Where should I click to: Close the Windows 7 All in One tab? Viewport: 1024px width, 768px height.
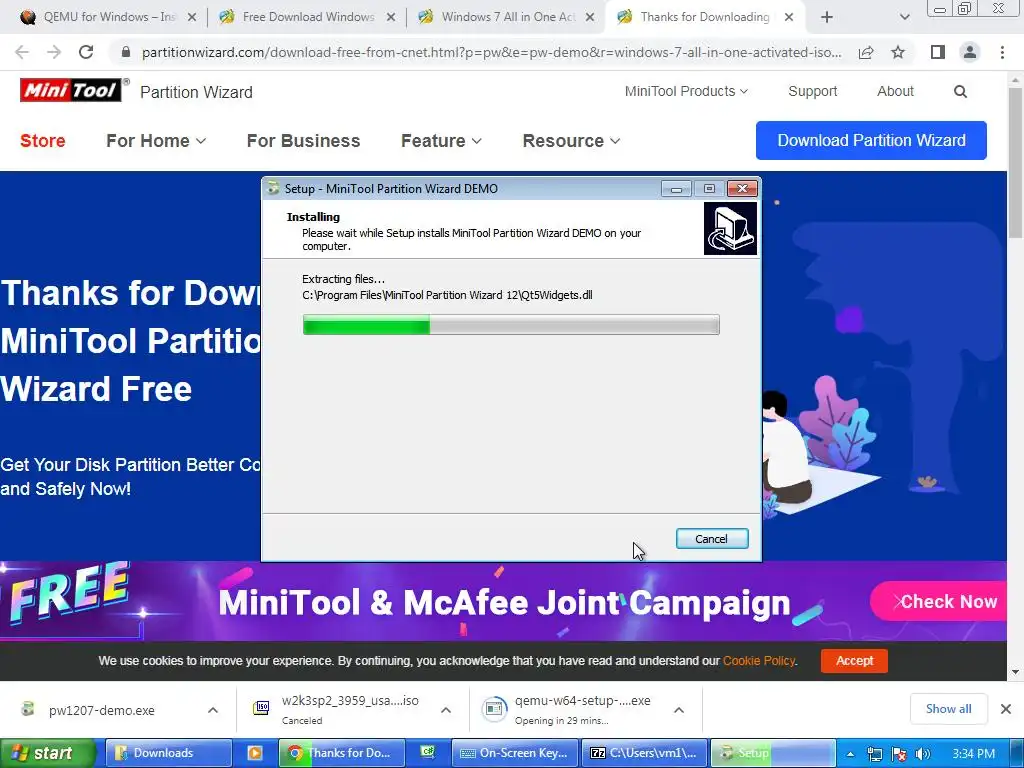click(x=590, y=17)
